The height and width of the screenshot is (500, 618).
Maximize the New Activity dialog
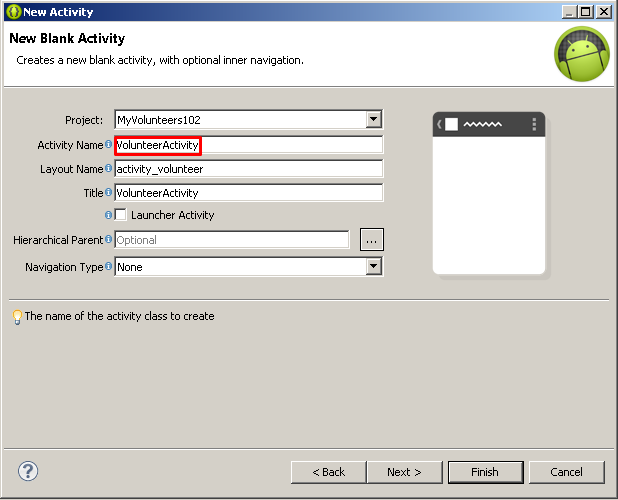click(586, 12)
